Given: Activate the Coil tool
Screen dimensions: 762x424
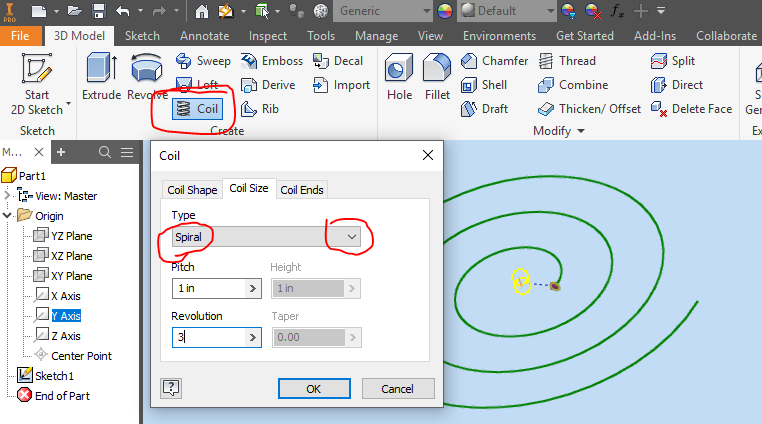Looking at the screenshot, I should click(198, 109).
